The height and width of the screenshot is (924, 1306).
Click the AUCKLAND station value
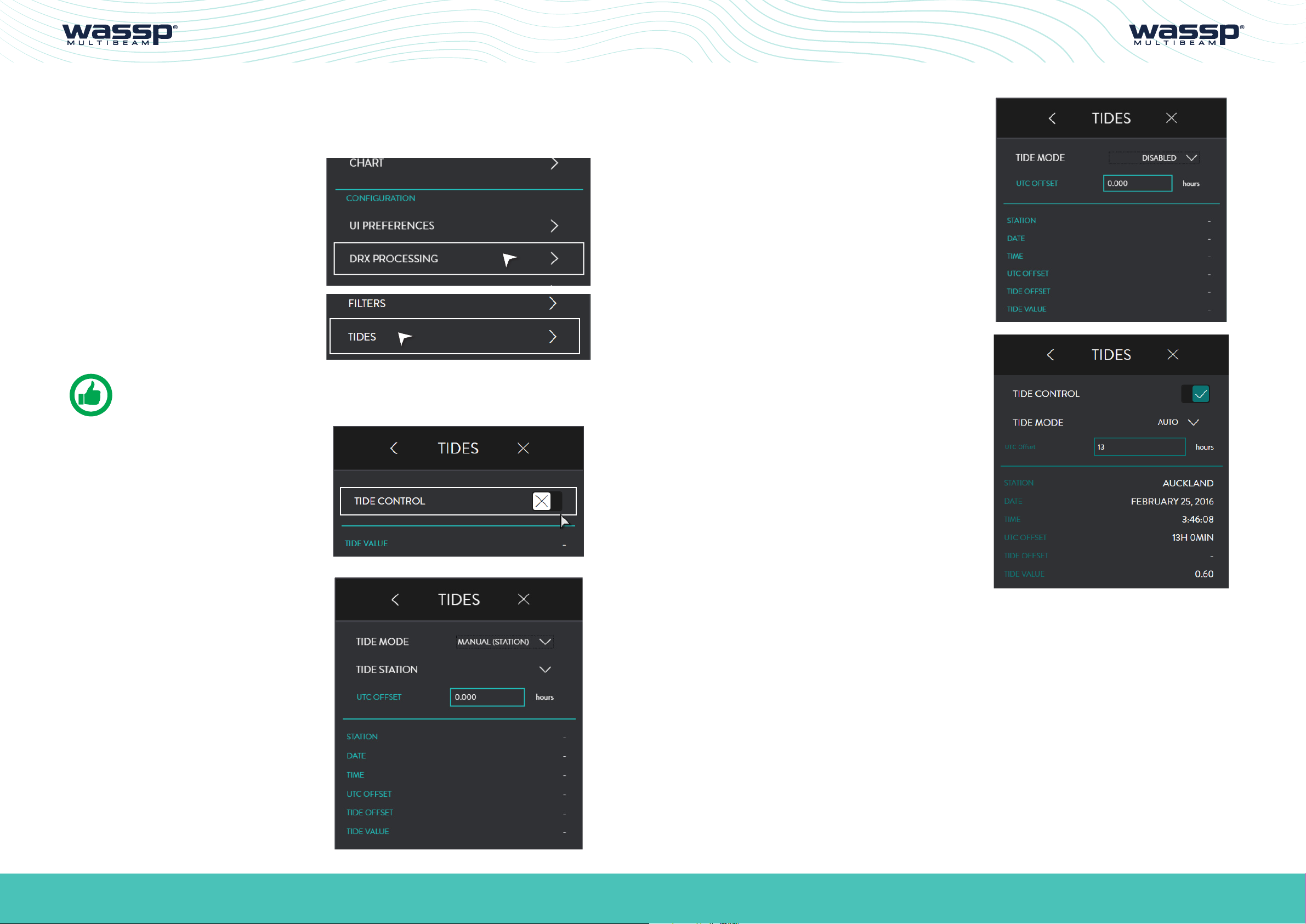(1188, 483)
